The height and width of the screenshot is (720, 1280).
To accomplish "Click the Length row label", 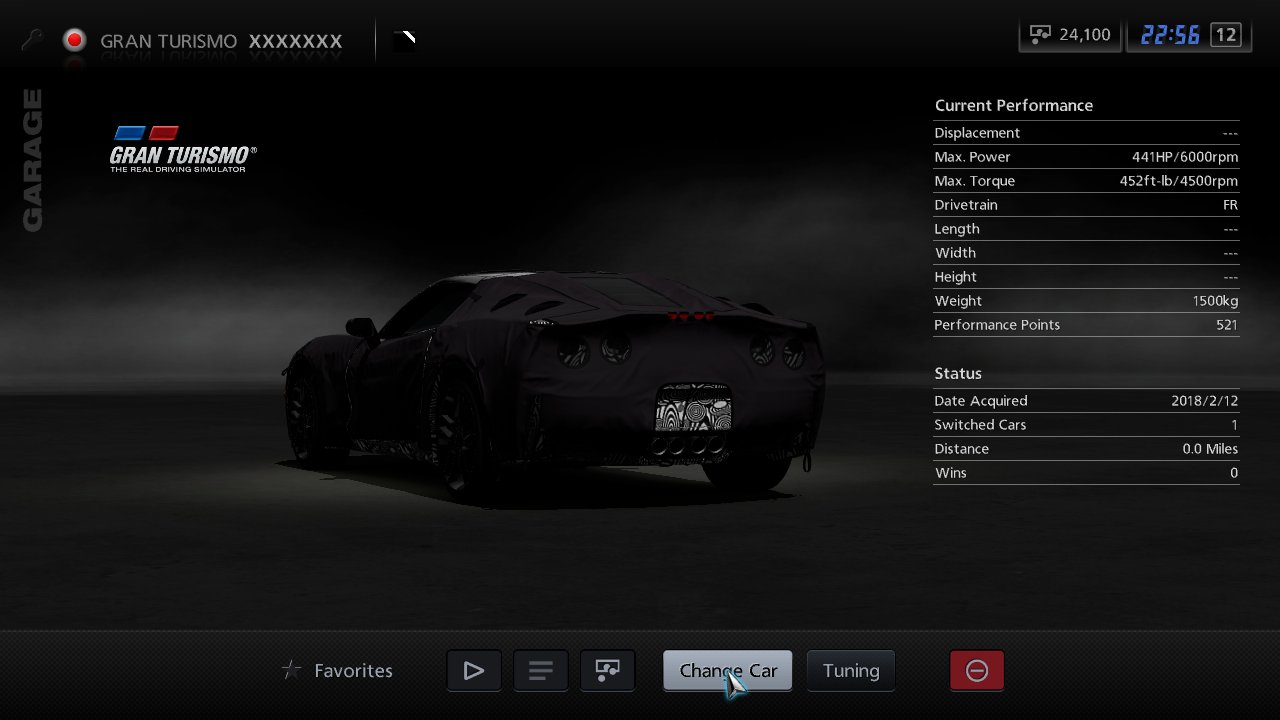I will [957, 229].
